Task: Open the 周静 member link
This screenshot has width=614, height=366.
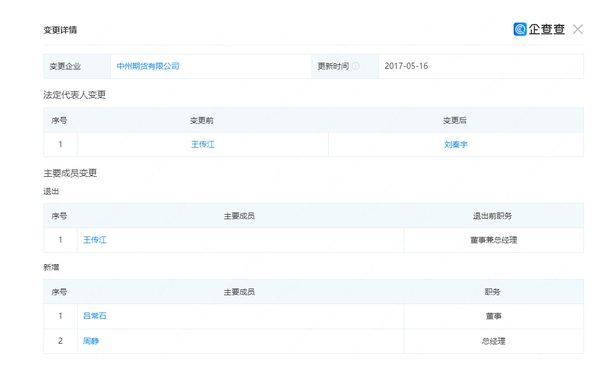Action: (91, 341)
